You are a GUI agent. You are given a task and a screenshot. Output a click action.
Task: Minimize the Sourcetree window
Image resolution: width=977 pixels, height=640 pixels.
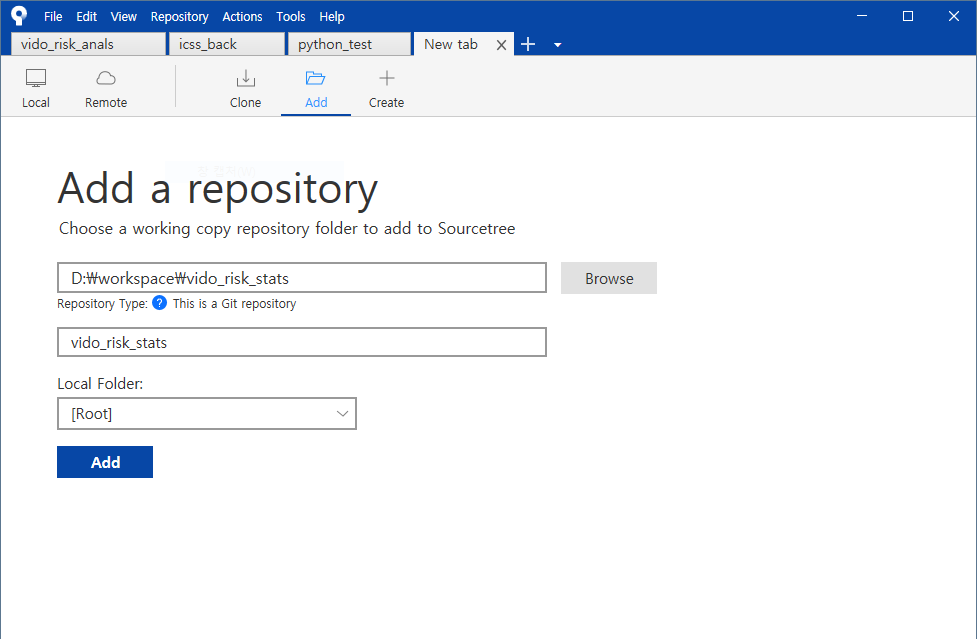[862, 16]
